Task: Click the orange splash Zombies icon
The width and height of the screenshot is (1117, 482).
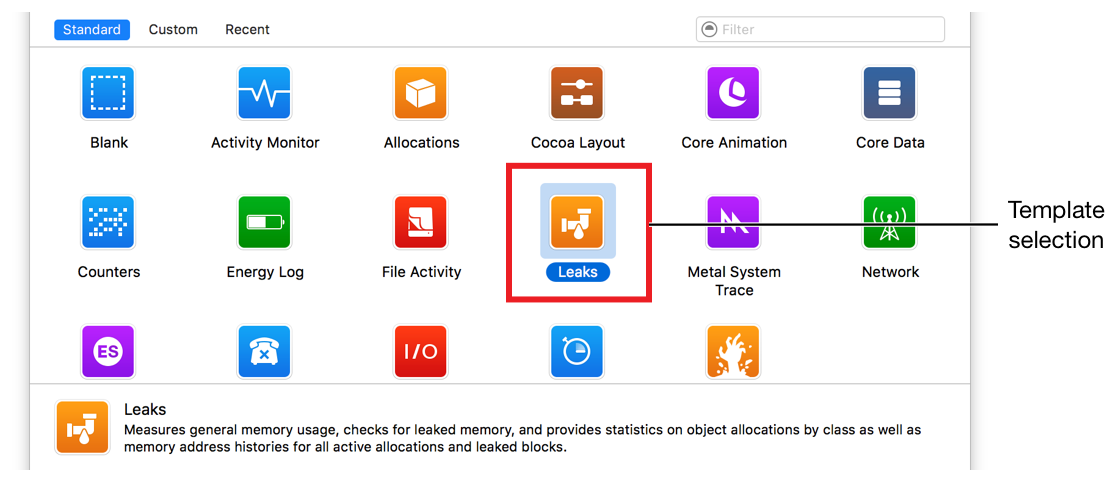Action: (x=733, y=352)
